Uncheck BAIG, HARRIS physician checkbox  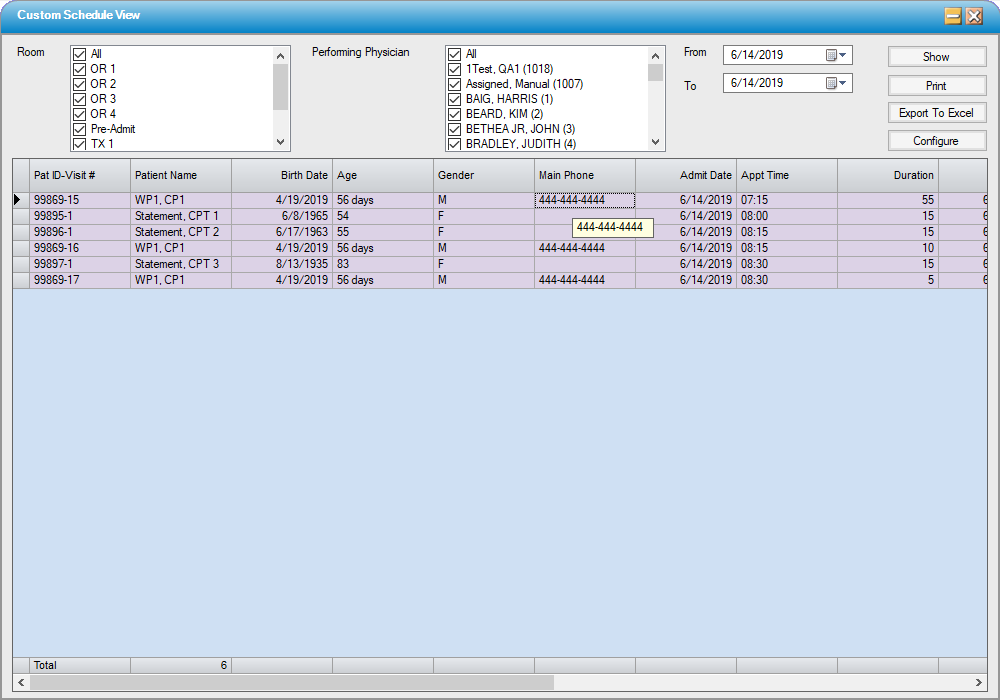tap(455, 99)
